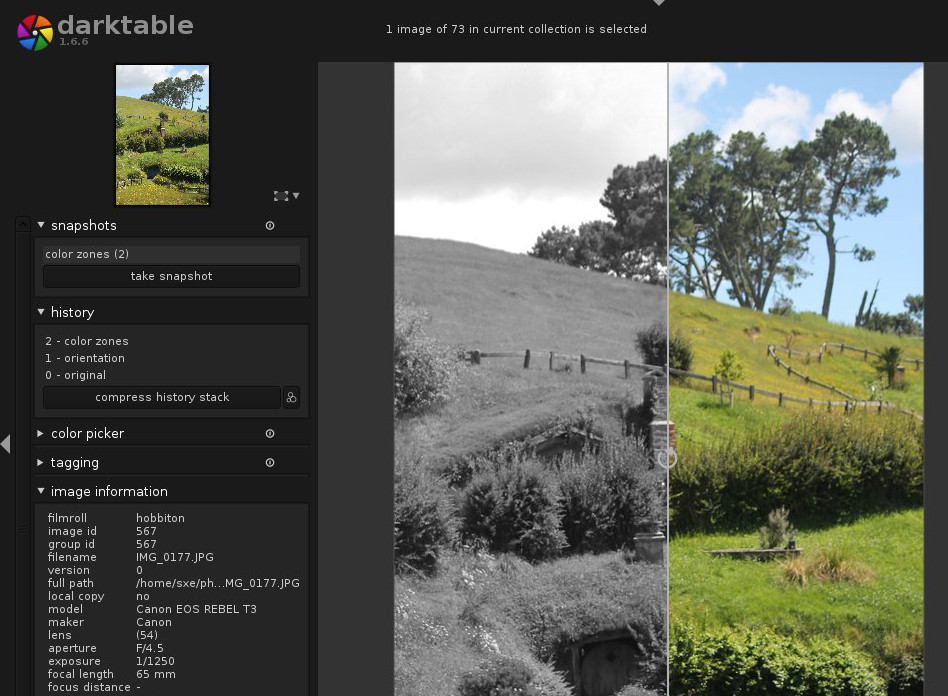Click the take snapshot button
This screenshot has height=696, width=948.
click(171, 276)
